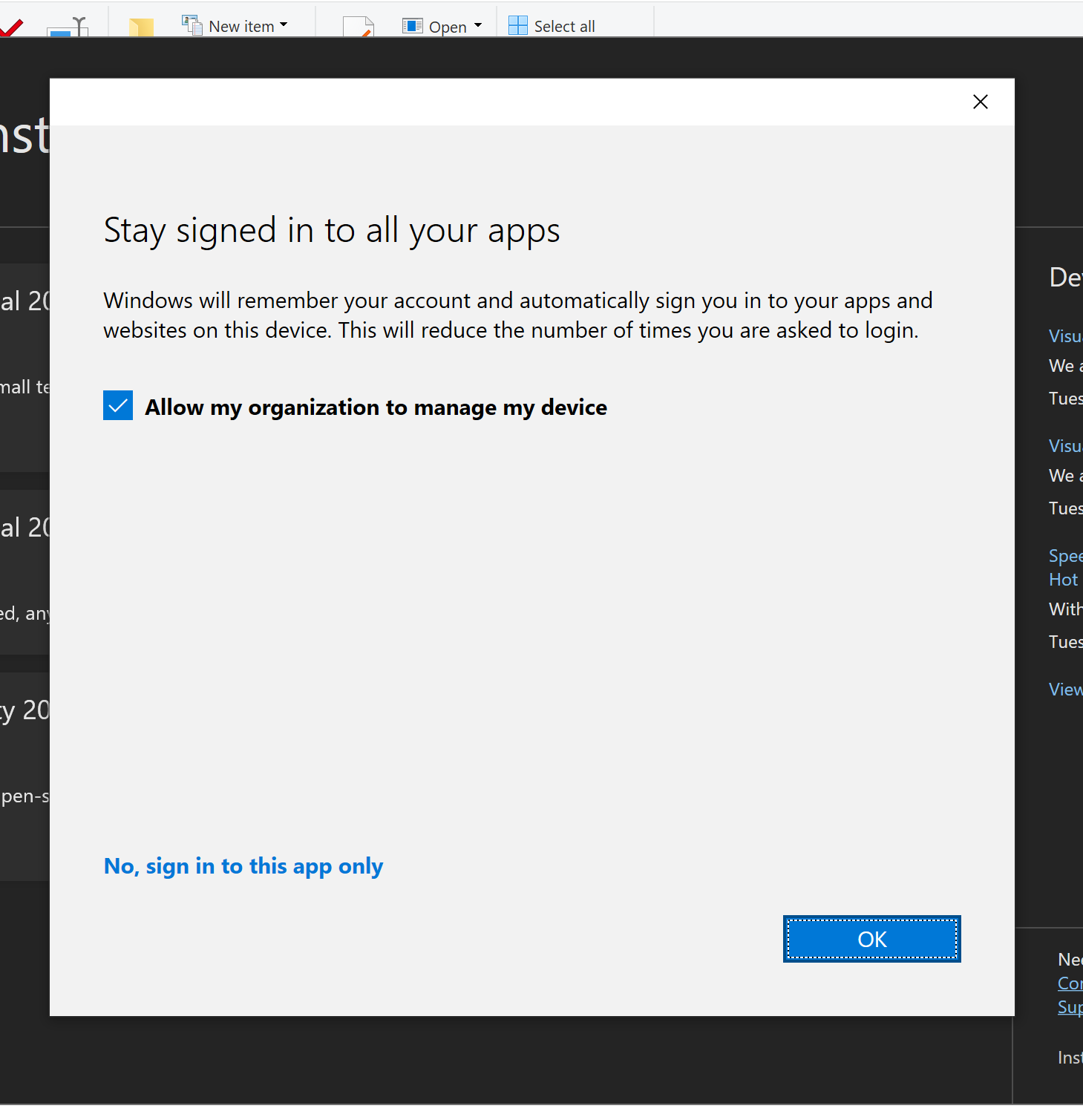Click Select all label in Explorer ribbon
Image resolution: width=1083 pixels, height=1120 pixels.
[564, 27]
